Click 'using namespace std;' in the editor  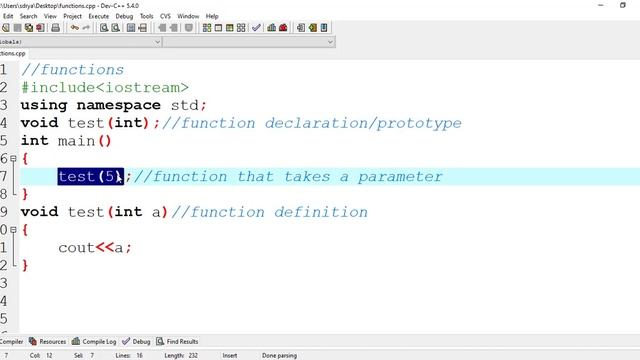click(x=114, y=105)
